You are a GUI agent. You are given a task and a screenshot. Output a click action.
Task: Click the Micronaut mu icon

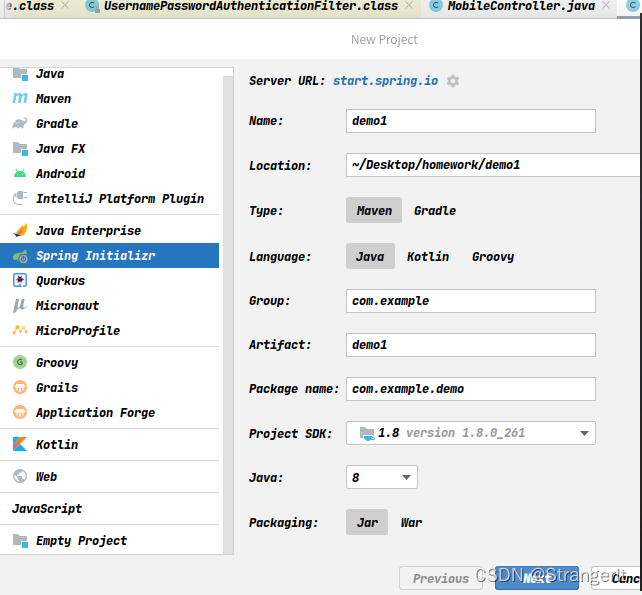click(x=20, y=305)
